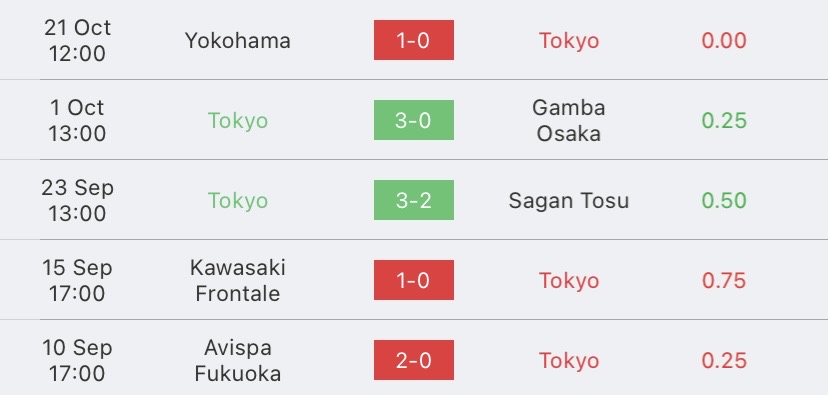Select the 0.00 handicap value

[724, 41]
